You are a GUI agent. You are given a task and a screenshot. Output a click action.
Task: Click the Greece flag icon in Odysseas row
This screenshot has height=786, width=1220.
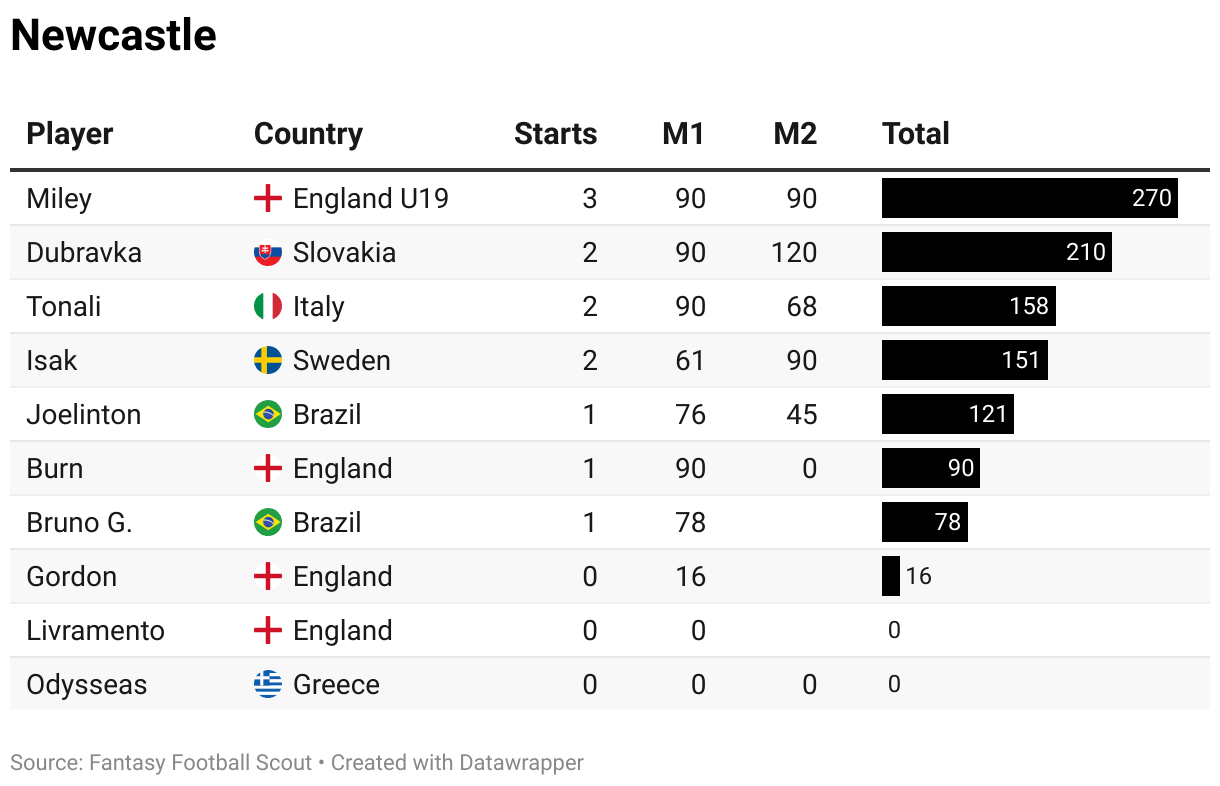[x=268, y=685]
